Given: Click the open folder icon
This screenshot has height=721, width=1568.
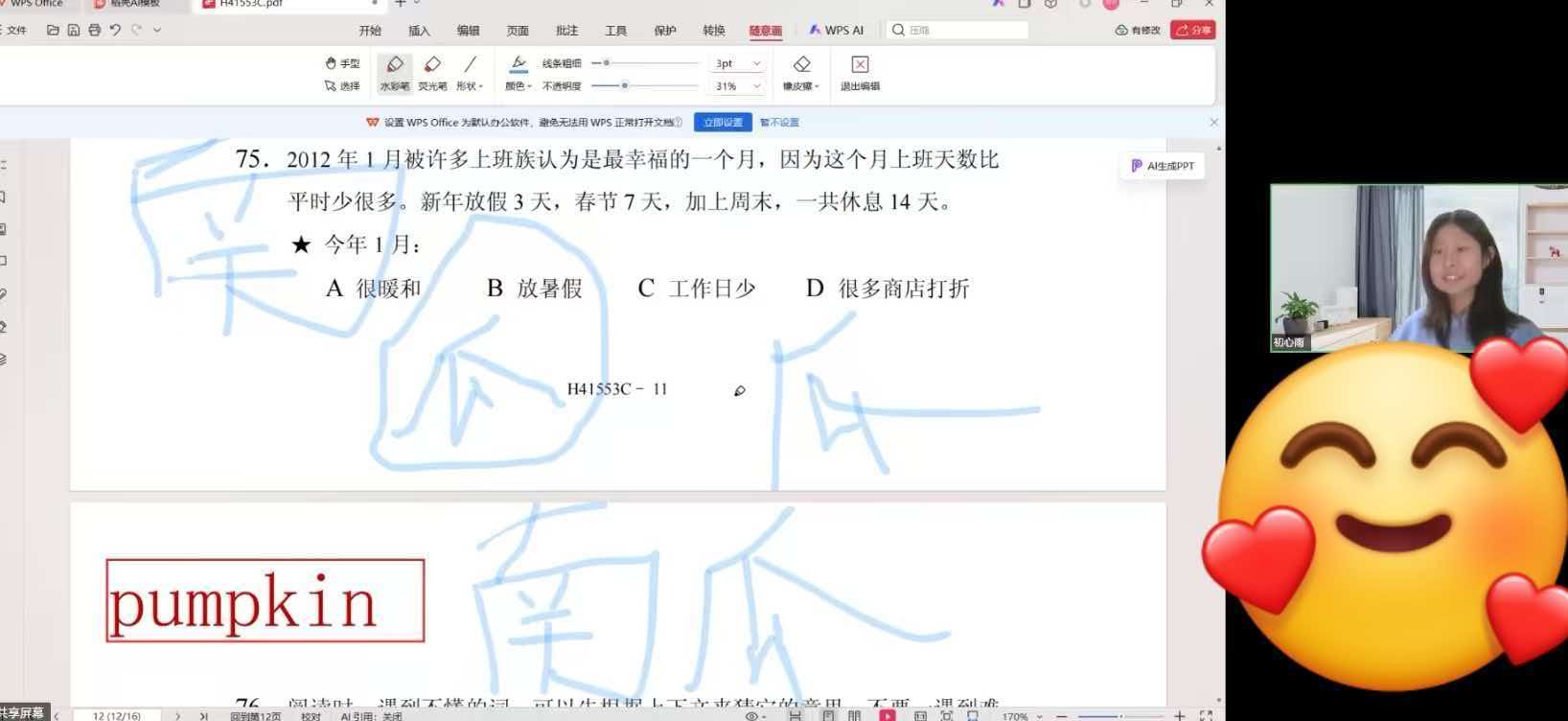Looking at the screenshot, I should pyautogui.click(x=53, y=30).
